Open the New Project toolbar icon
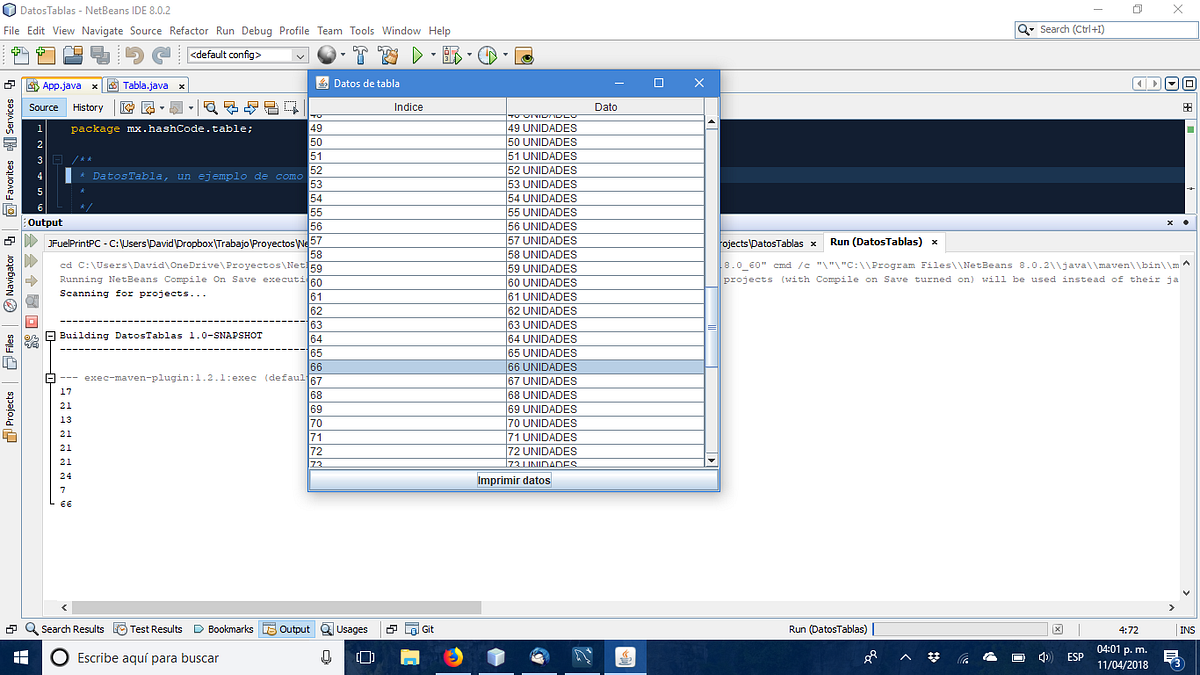Image resolution: width=1200 pixels, height=675 pixels. click(x=45, y=55)
